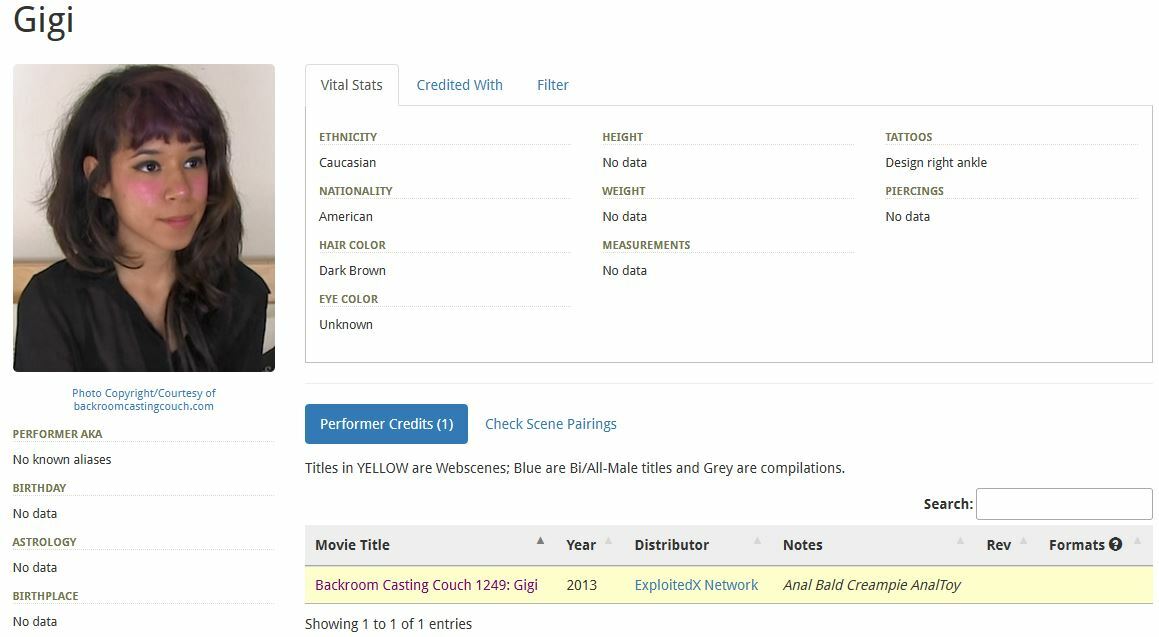1159x637 pixels.
Task: Select the MEASUREMENTS label
Action: (x=646, y=245)
